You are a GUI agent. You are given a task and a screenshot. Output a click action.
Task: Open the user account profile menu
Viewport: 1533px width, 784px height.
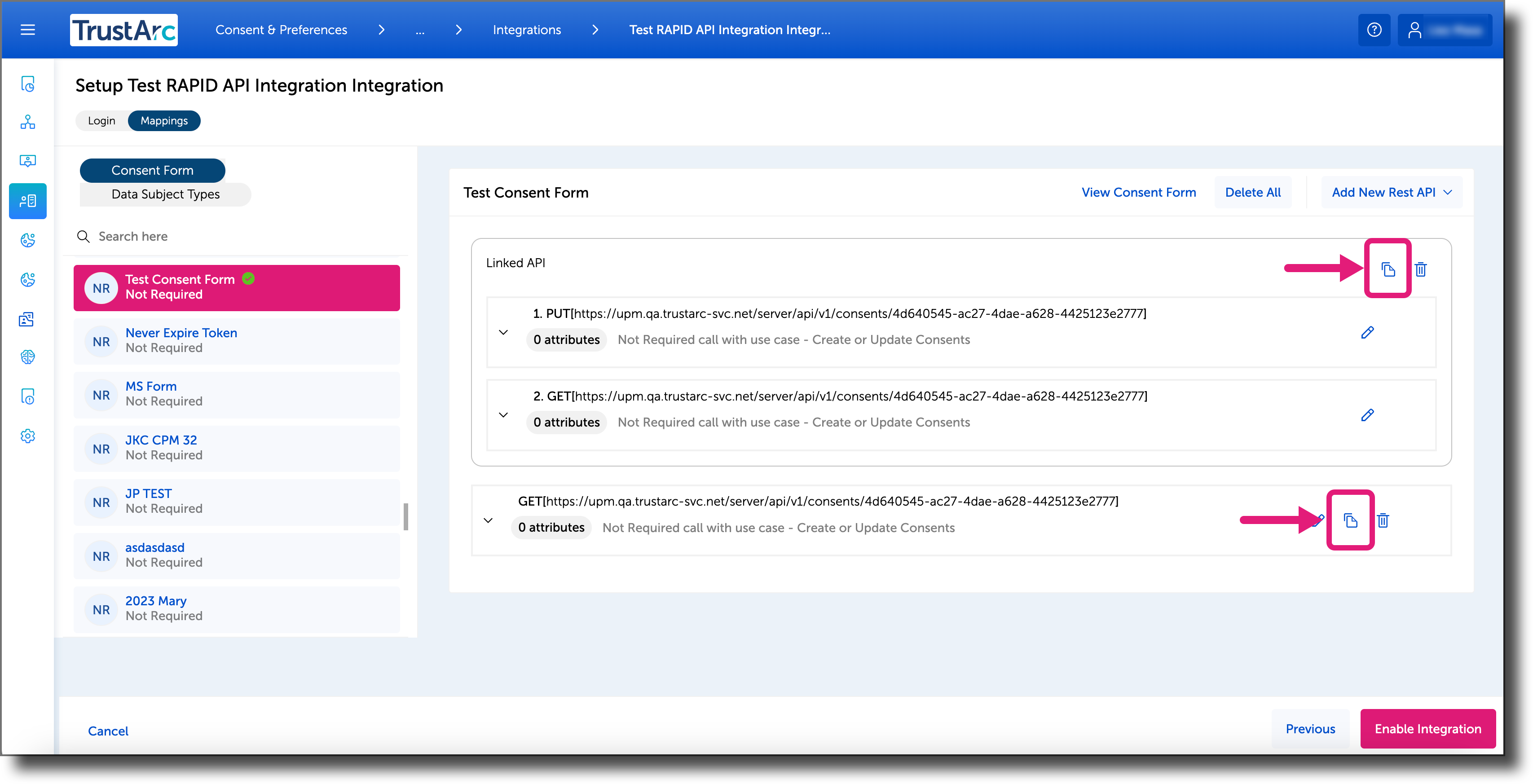coord(1445,30)
